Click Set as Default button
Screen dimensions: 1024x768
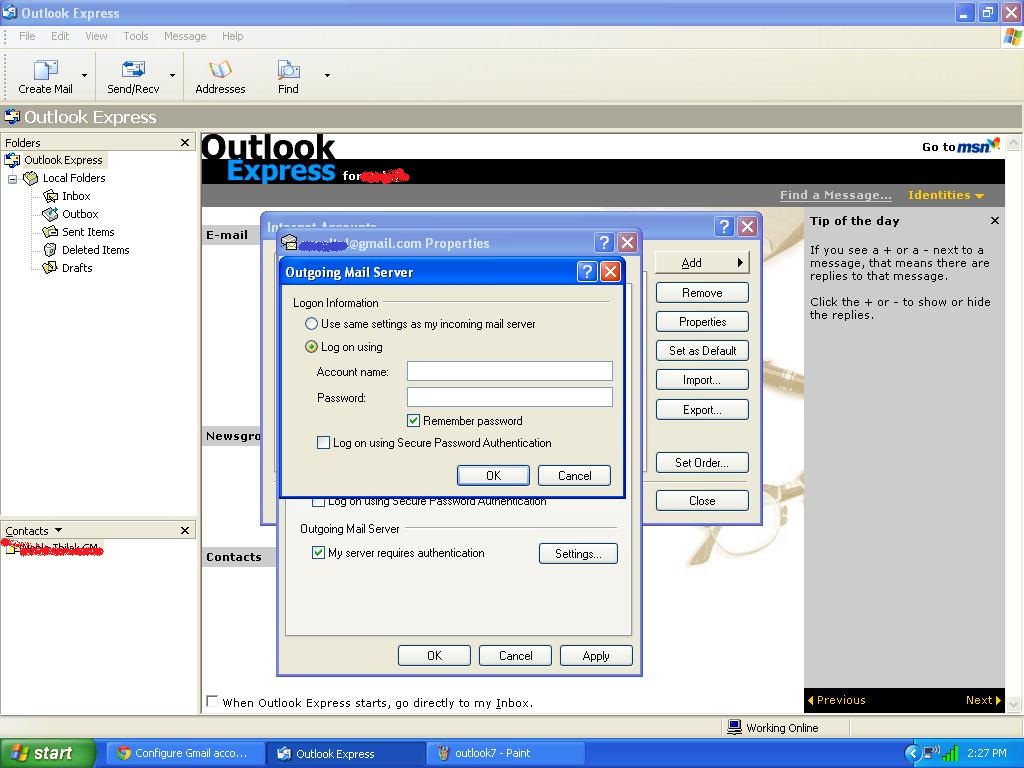(x=702, y=351)
